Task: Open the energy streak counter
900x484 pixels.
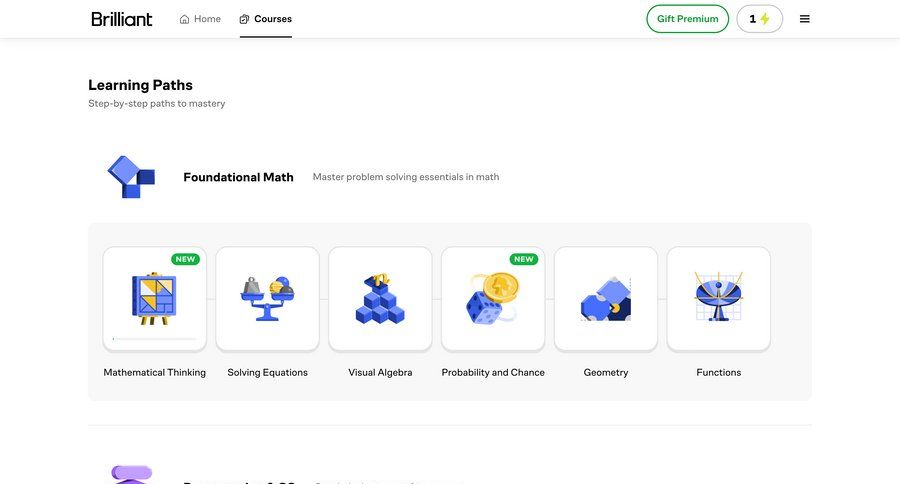Action: (x=760, y=19)
